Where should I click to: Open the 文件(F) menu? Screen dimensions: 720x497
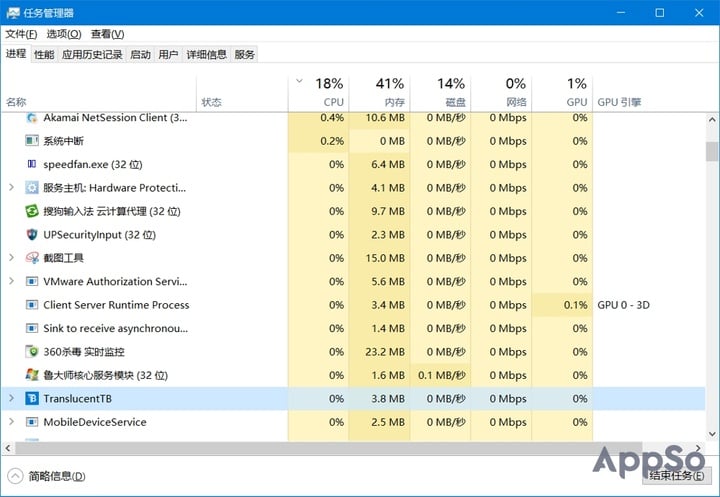[21, 34]
